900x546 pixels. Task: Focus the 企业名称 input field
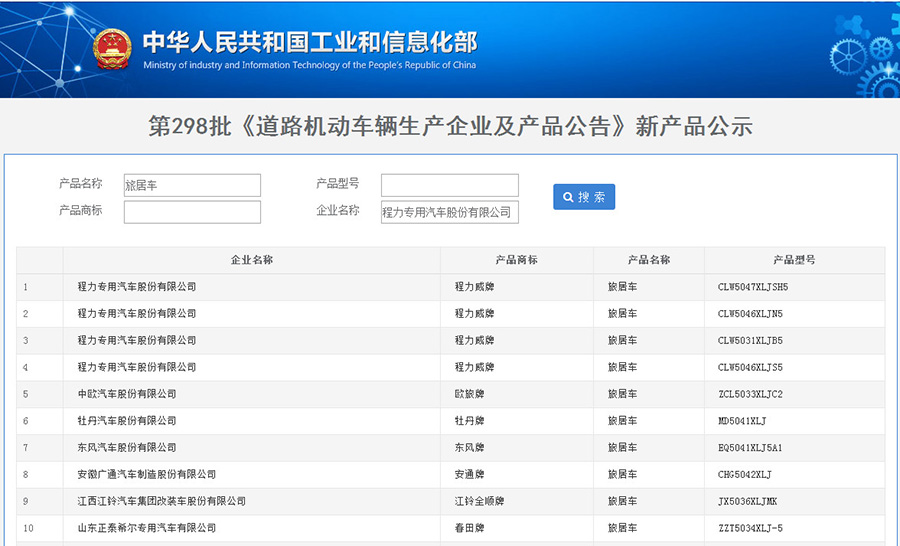click(x=449, y=212)
